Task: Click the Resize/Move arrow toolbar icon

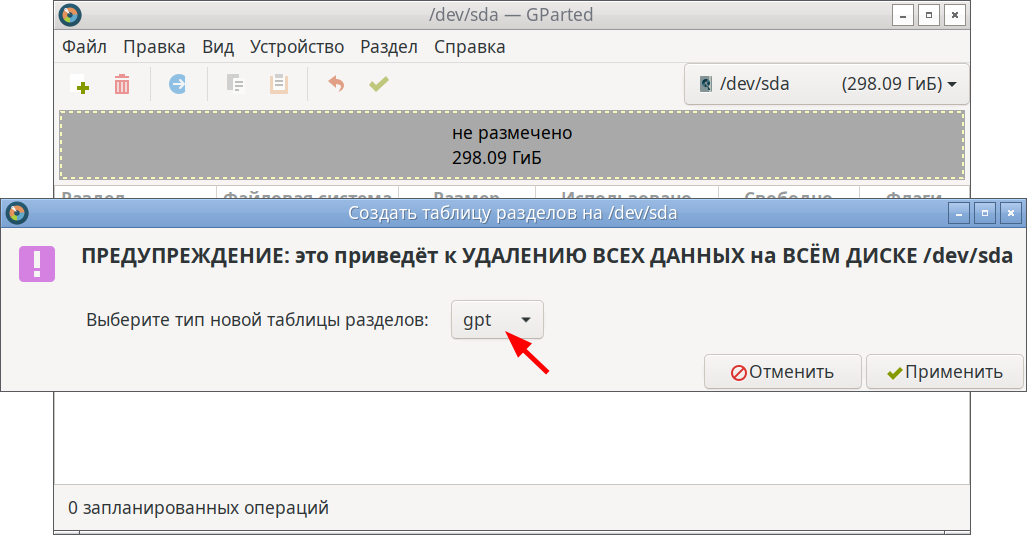Action: tap(177, 84)
